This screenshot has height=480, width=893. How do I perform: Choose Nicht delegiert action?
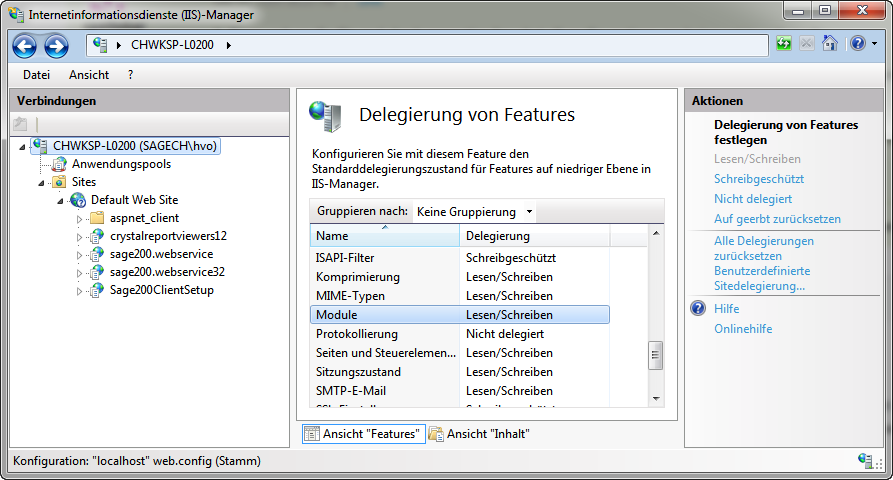point(753,199)
